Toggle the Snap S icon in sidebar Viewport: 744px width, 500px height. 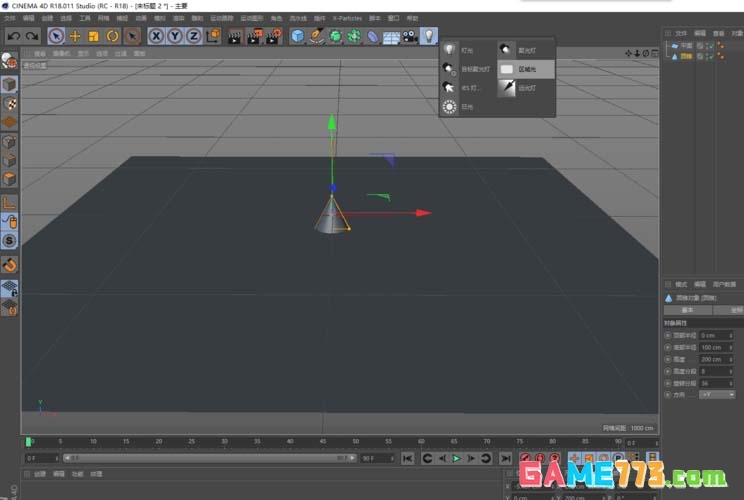(9, 241)
